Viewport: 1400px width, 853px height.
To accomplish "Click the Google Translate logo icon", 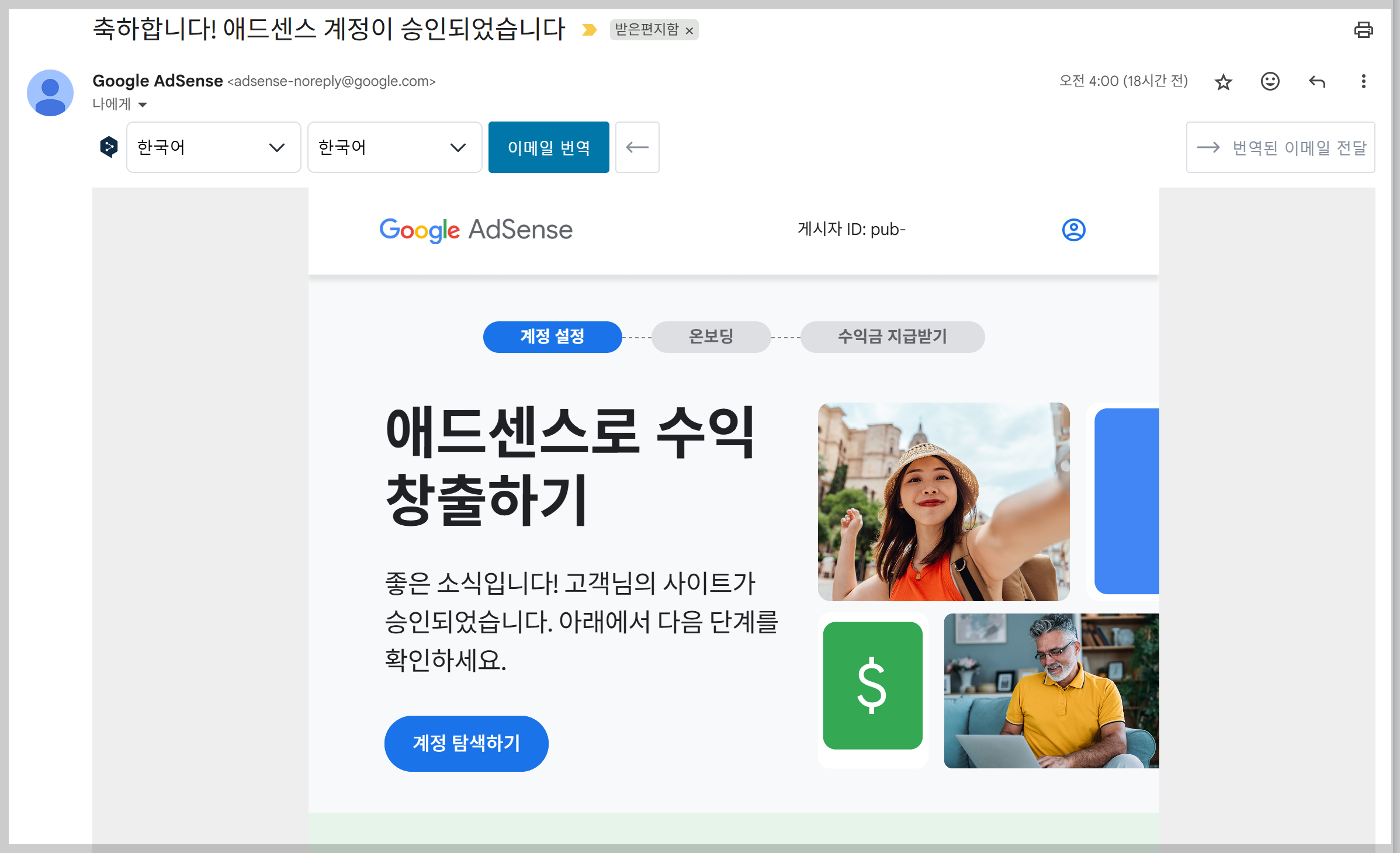I will tap(109, 147).
